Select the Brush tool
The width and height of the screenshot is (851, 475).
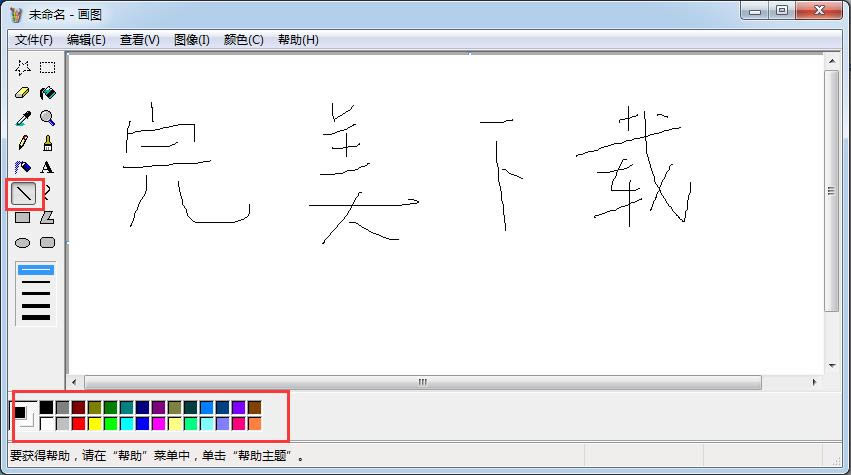pyautogui.click(x=48, y=143)
